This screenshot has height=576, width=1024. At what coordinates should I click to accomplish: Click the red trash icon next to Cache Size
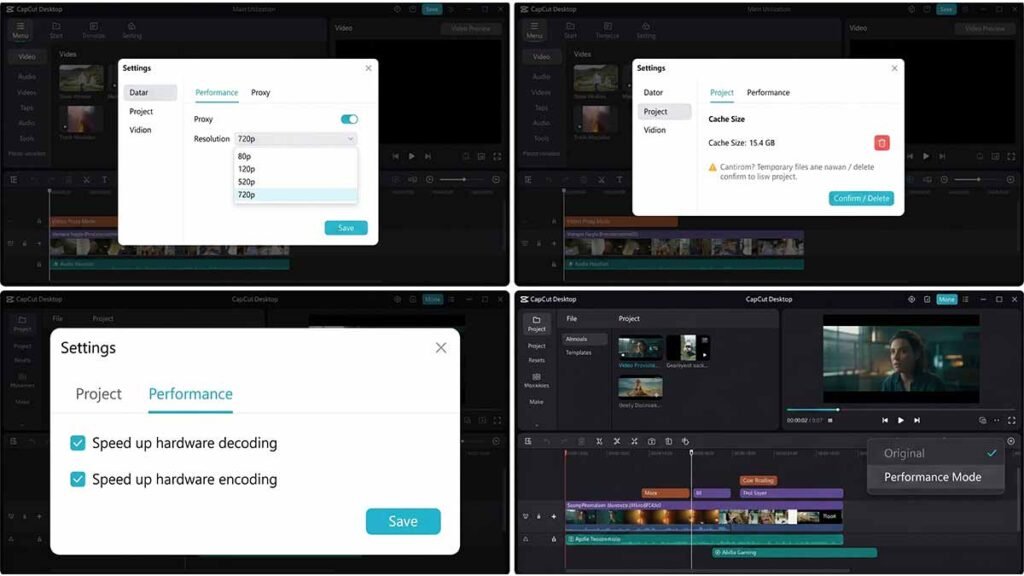click(x=882, y=143)
